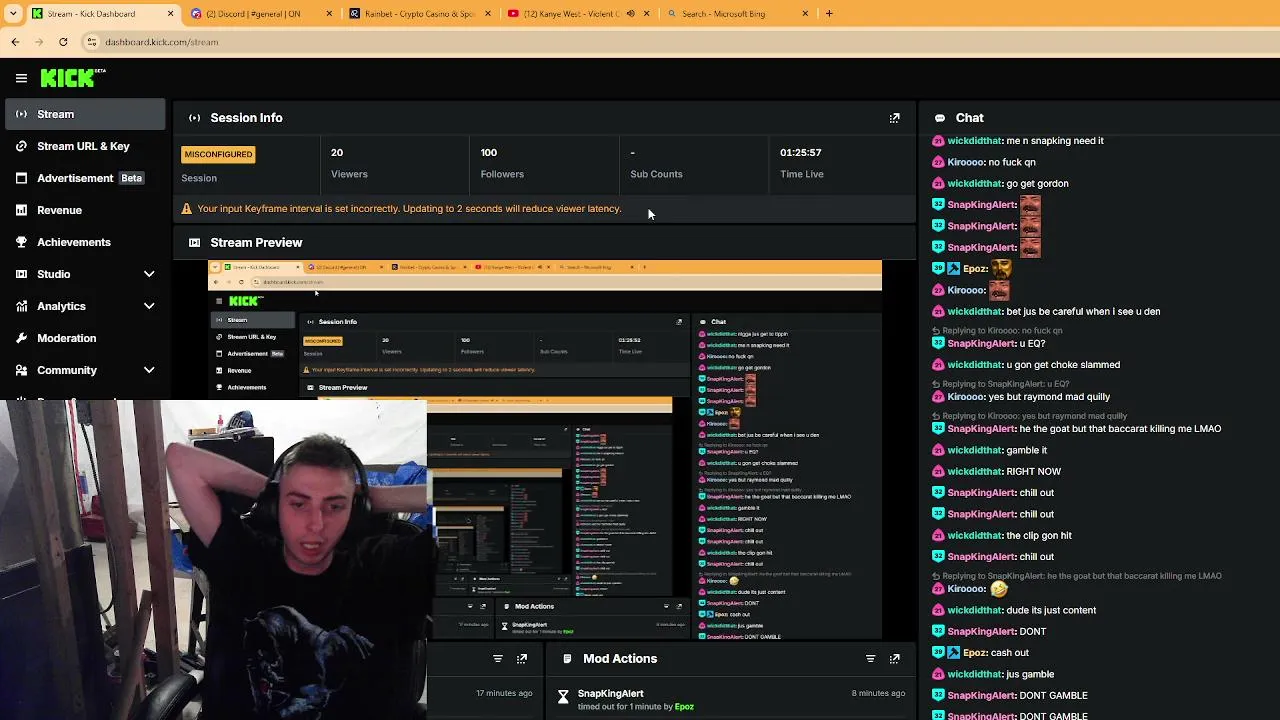The width and height of the screenshot is (1280, 720).
Task: Pop out the panel showing '17 minutes ago'
Action: click(x=522, y=659)
